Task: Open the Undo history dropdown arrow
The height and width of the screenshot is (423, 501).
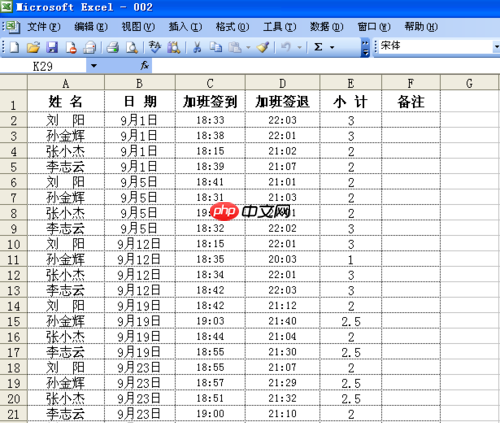Action: tap(299, 47)
